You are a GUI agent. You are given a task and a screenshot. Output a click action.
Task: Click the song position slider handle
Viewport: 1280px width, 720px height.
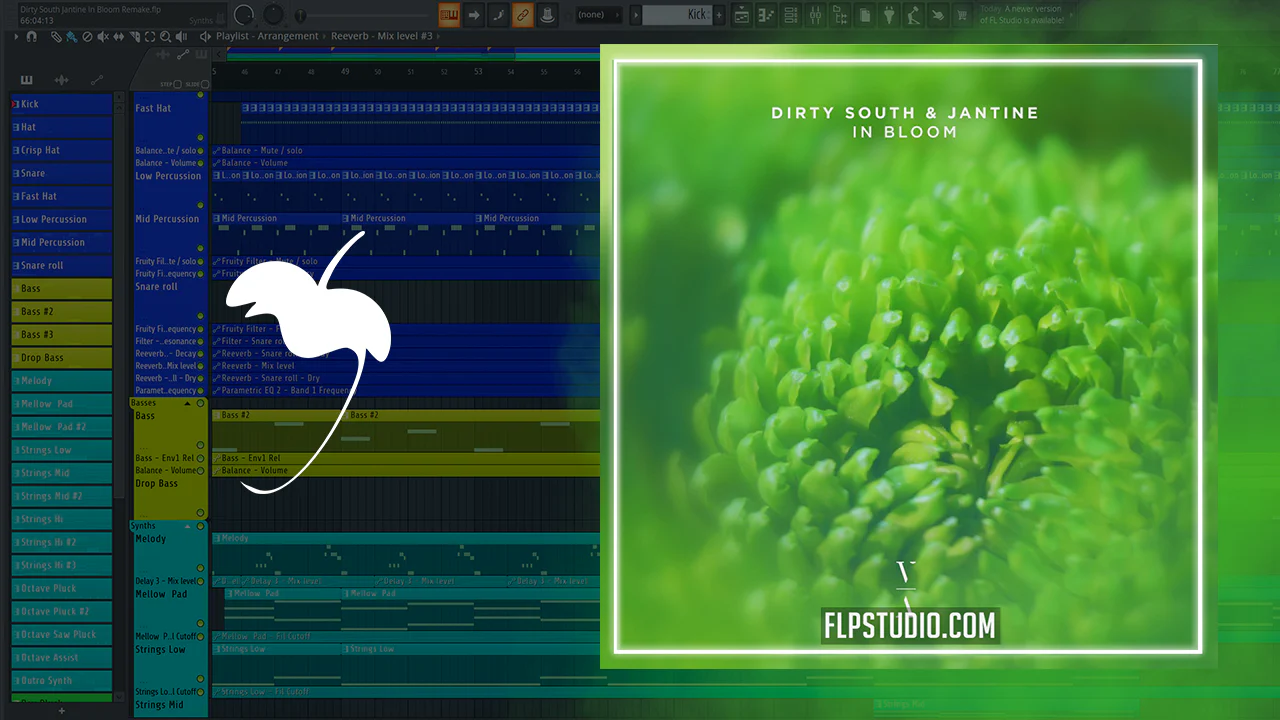[x=301, y=15]
